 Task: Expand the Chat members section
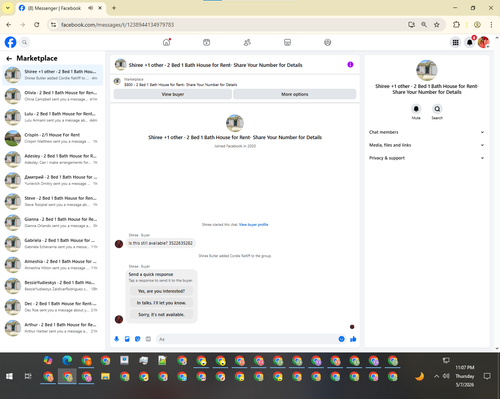426,132
